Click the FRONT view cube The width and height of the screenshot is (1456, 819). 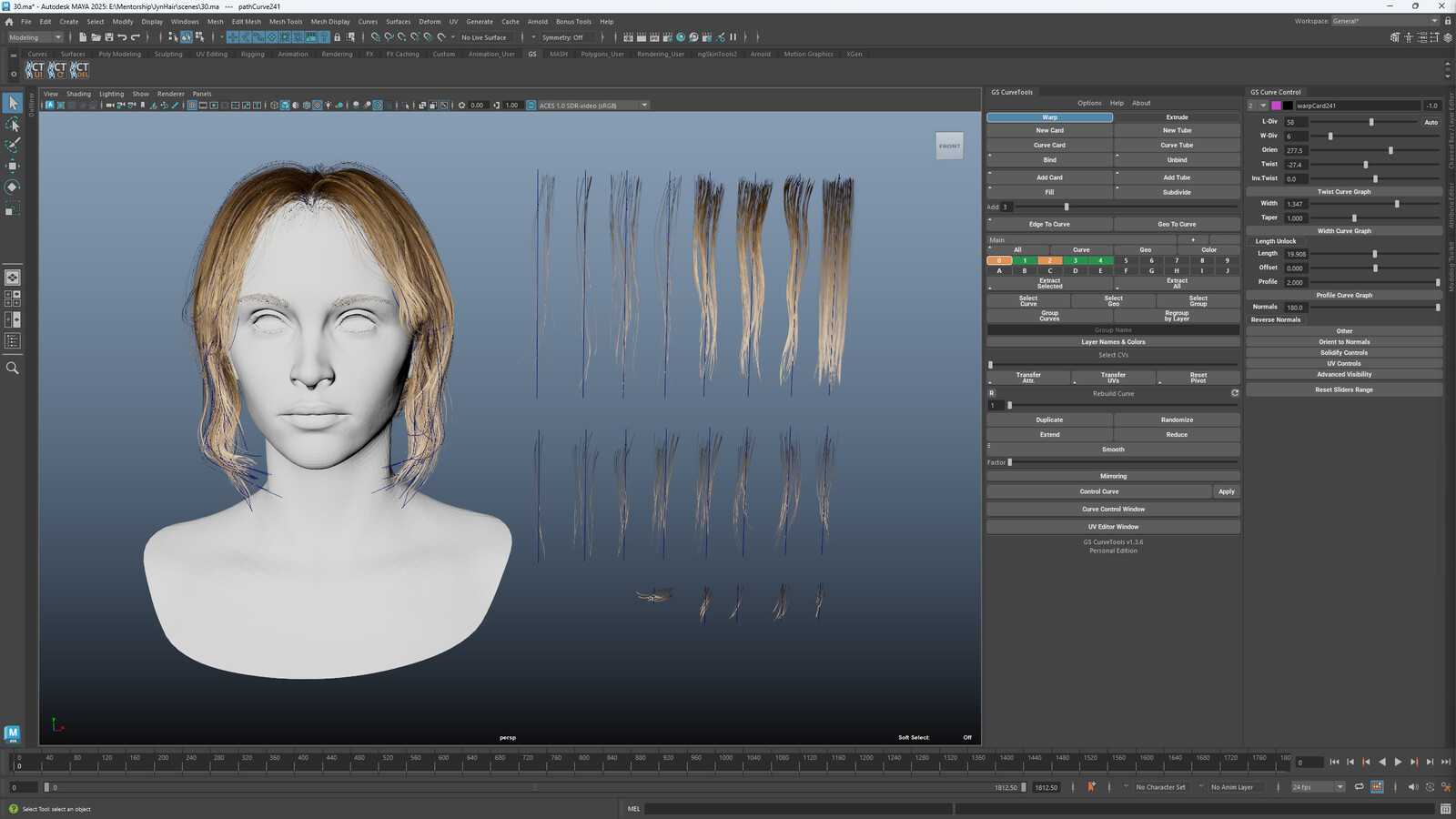tap(949, 146)
